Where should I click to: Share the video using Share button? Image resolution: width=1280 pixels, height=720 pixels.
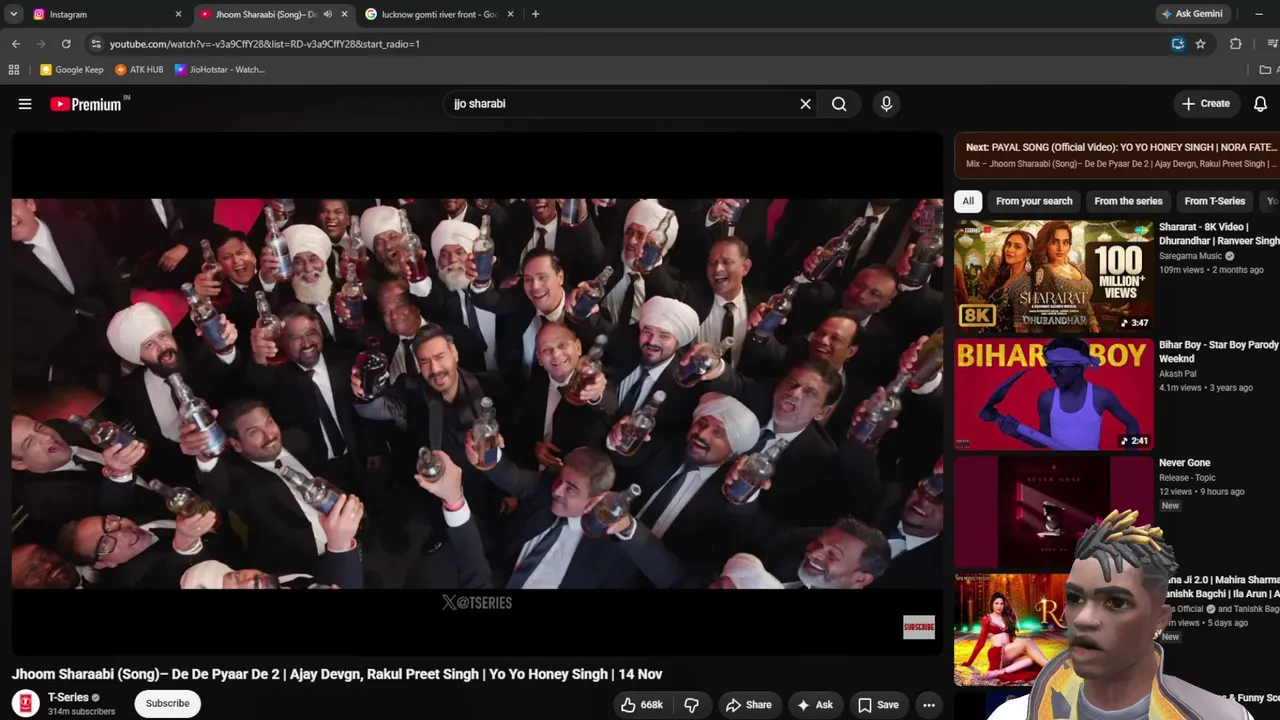tap(749, 705)
